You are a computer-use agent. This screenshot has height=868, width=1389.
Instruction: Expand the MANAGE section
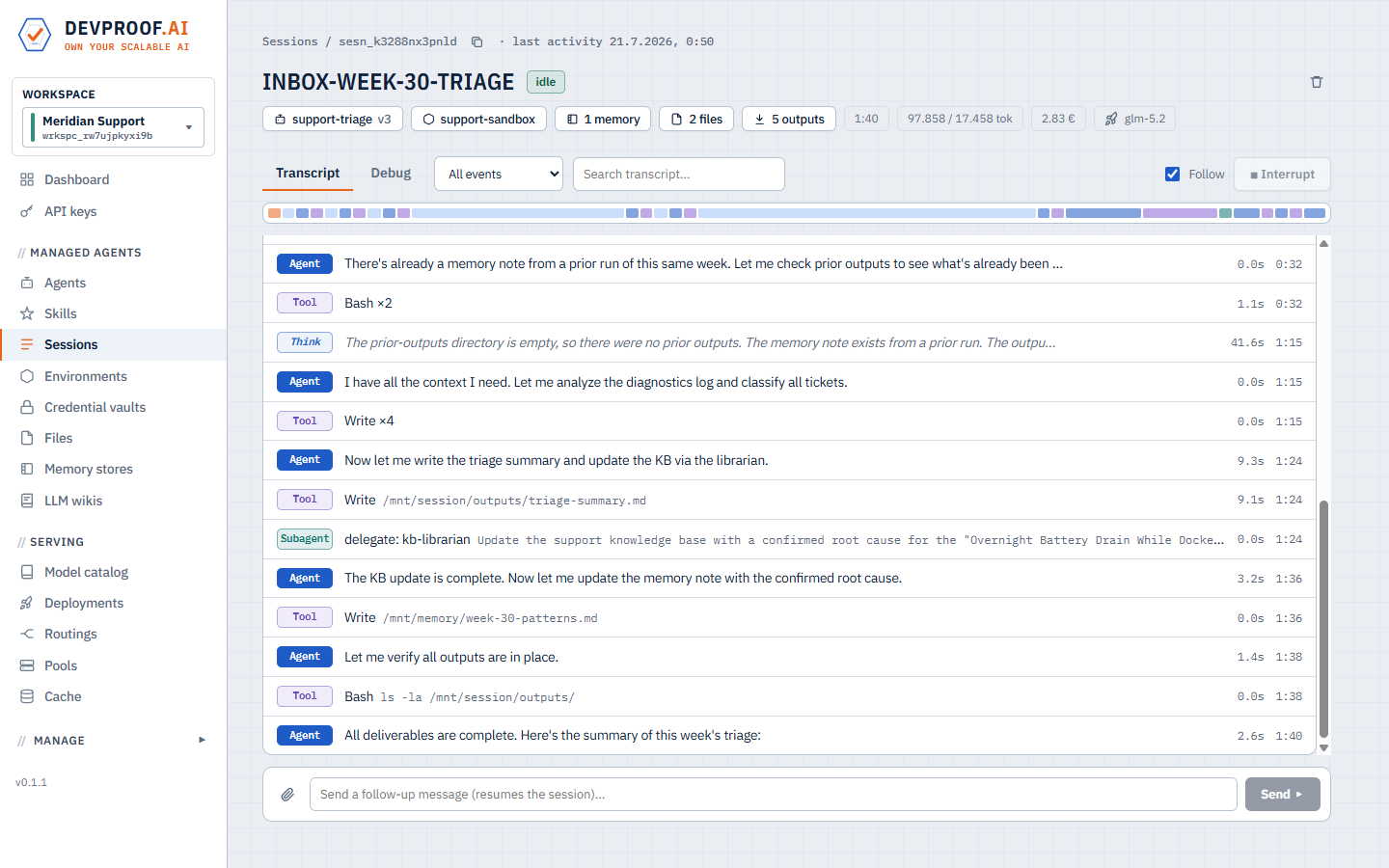113,741
